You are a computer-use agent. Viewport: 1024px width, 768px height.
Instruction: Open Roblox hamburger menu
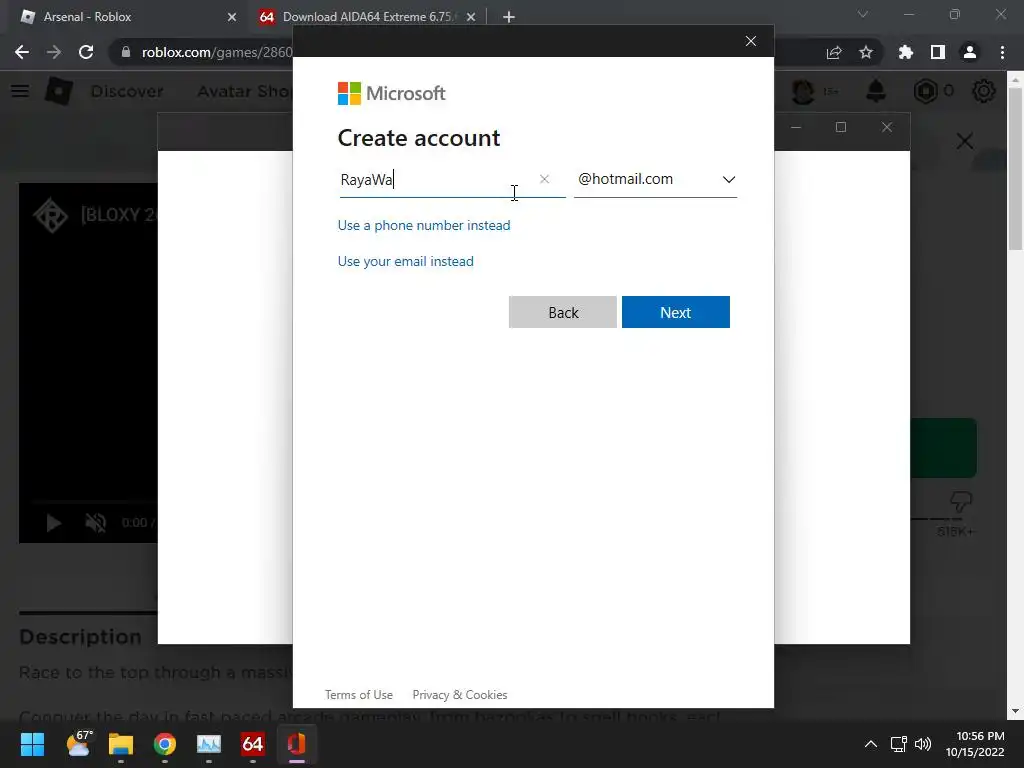click(x=20, y=91)
